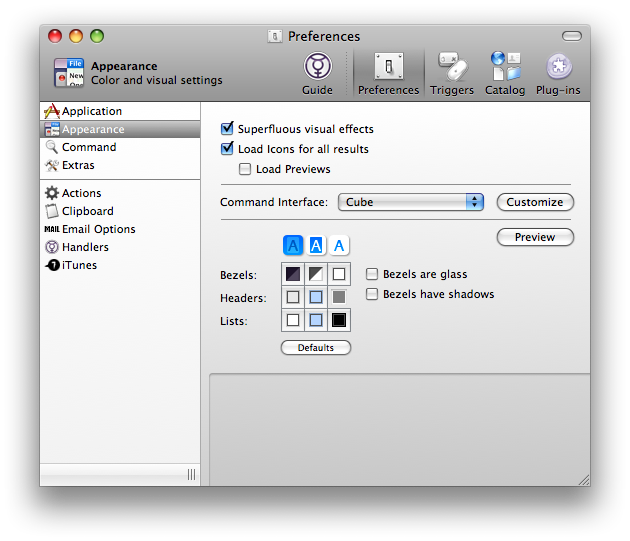Click the Handlers icon in sidebar
Screen dimensions: 630x541
point(52,247)
